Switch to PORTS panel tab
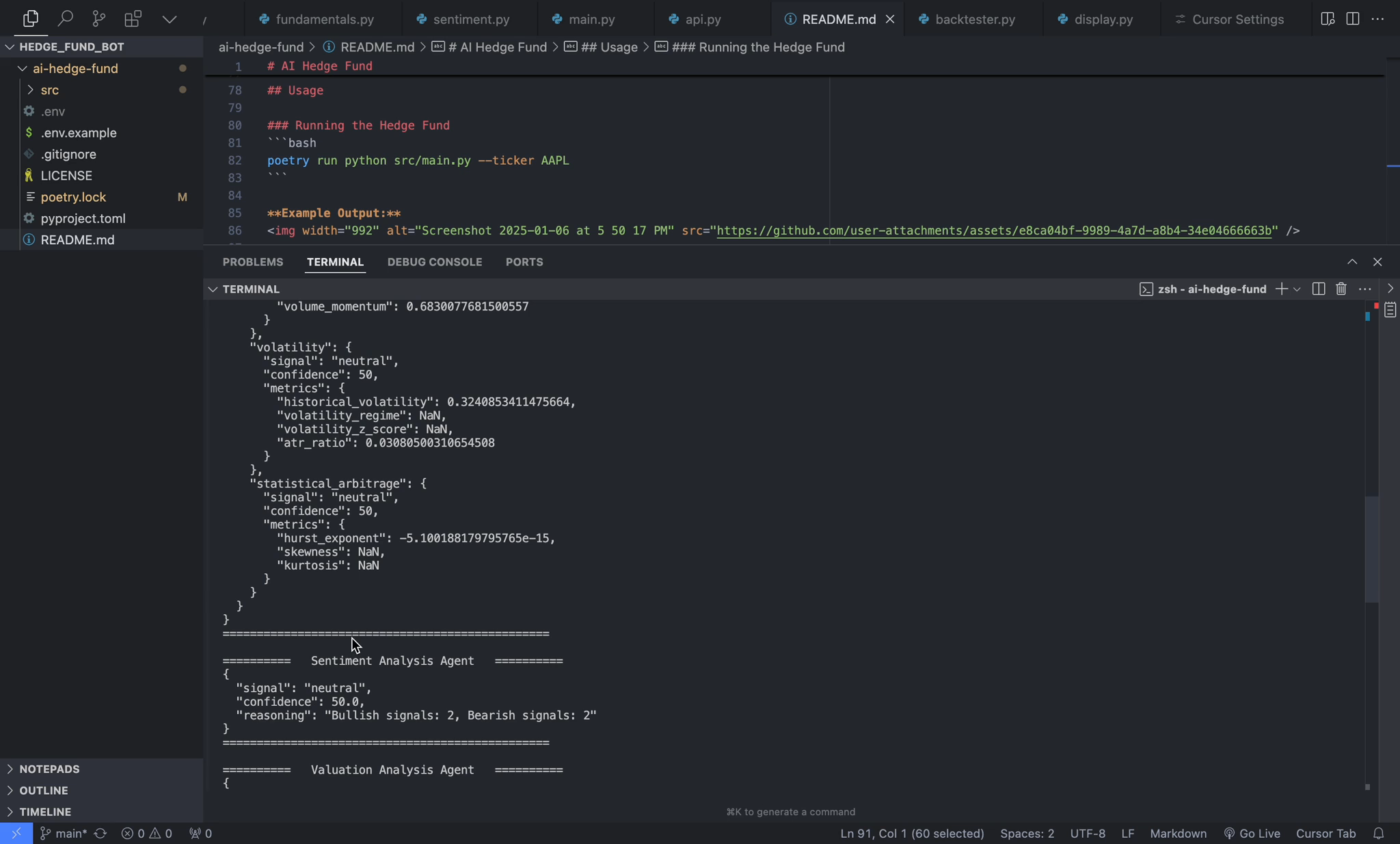 click(x=524, y=262)
